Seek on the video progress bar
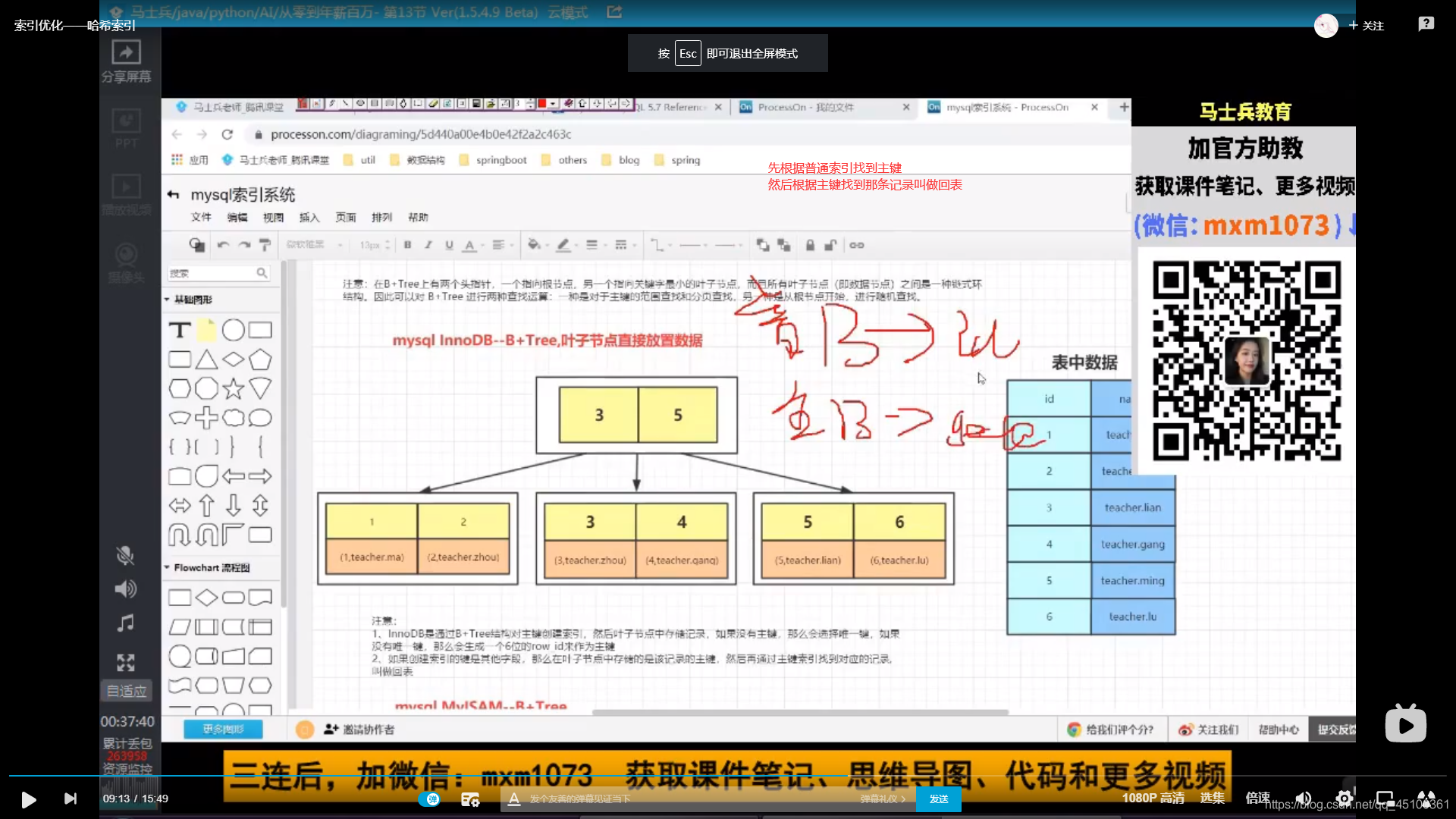 click(728, 776)
